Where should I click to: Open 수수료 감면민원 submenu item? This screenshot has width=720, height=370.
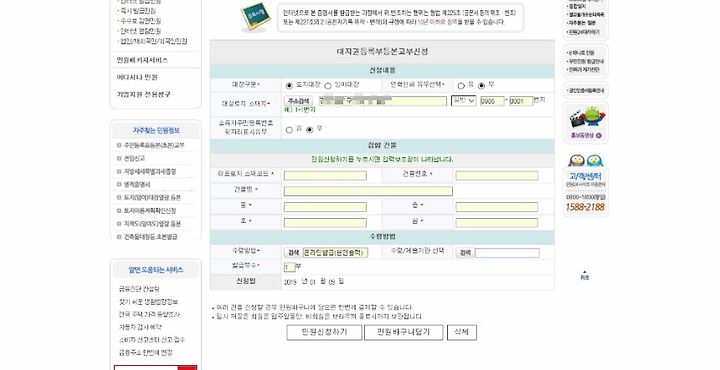140,21
